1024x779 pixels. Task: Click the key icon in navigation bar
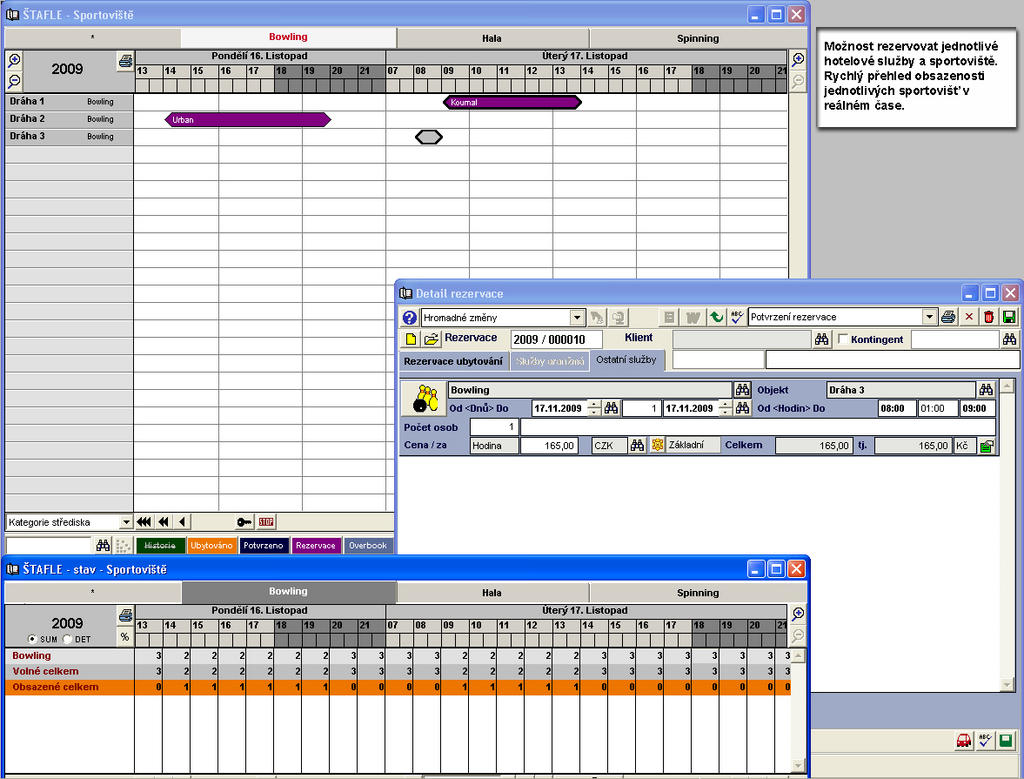click(x=244, y=522)
